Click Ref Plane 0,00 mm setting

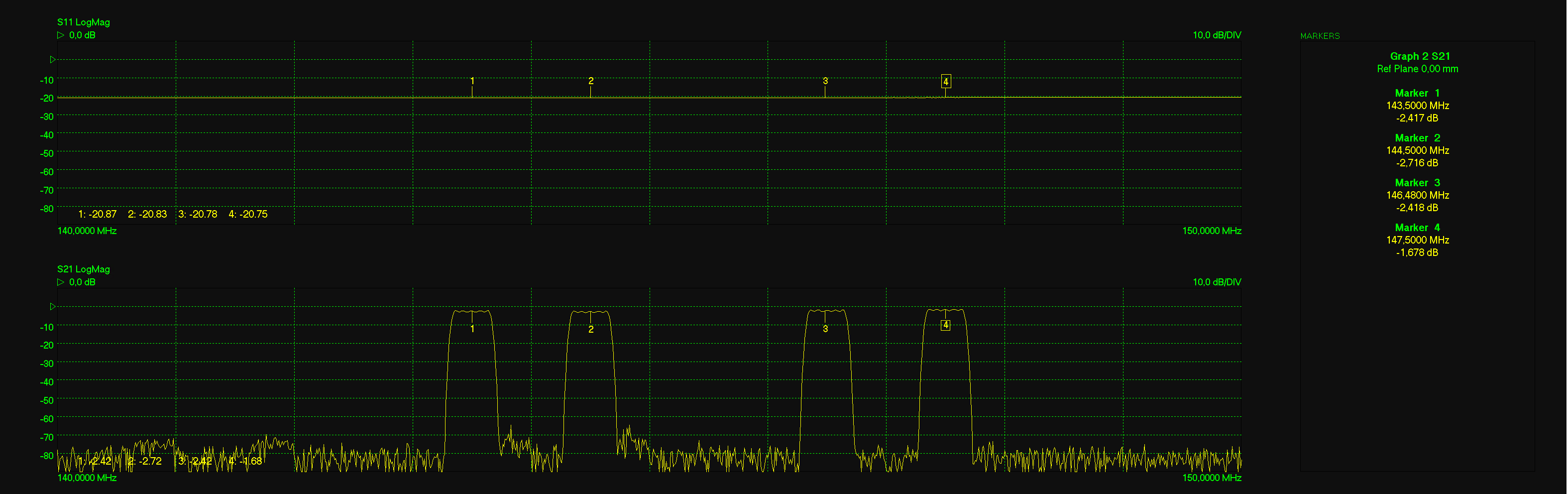coord(1417,69)
